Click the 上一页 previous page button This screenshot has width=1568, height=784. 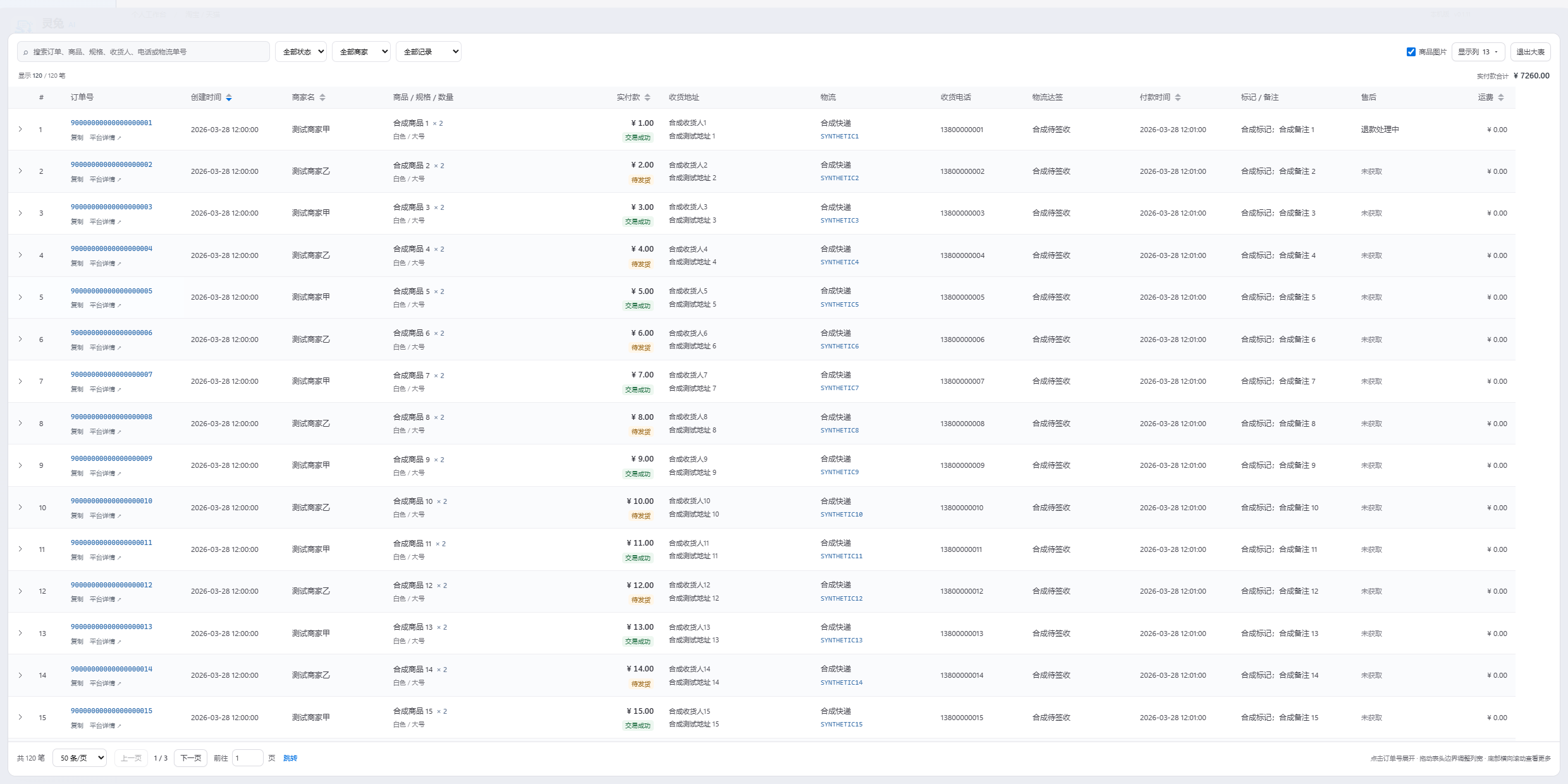pos(131,758)
